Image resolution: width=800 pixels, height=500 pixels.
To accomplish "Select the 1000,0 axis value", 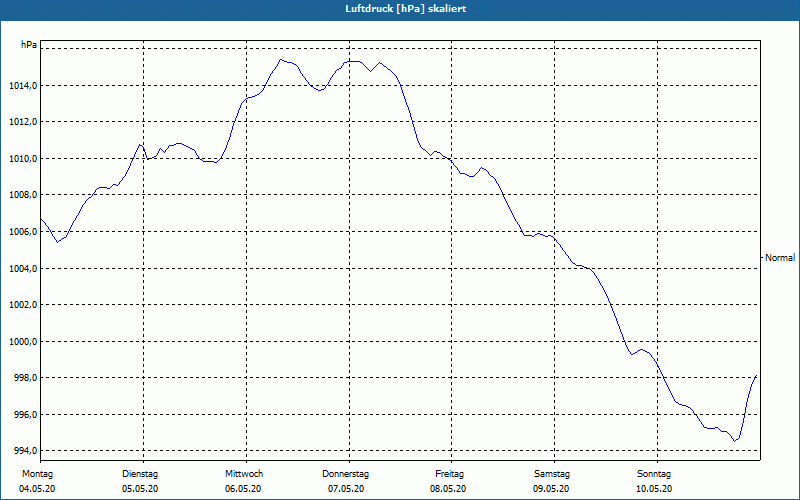I will point(23,341).
